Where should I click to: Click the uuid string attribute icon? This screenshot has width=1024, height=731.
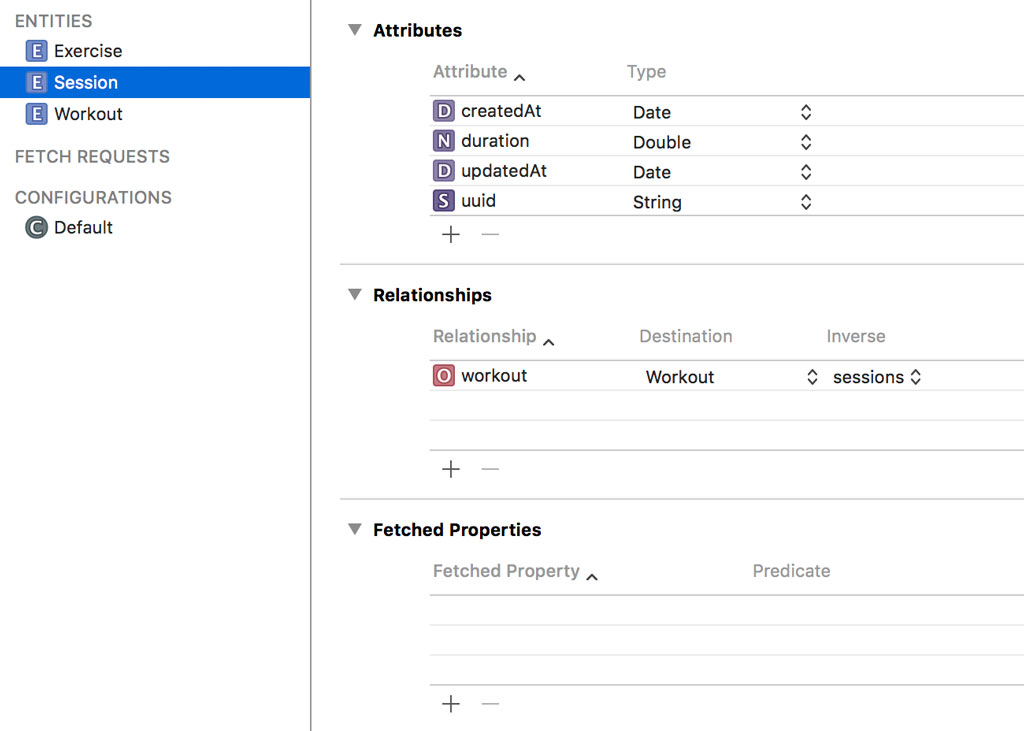click(x=443, y=201)
